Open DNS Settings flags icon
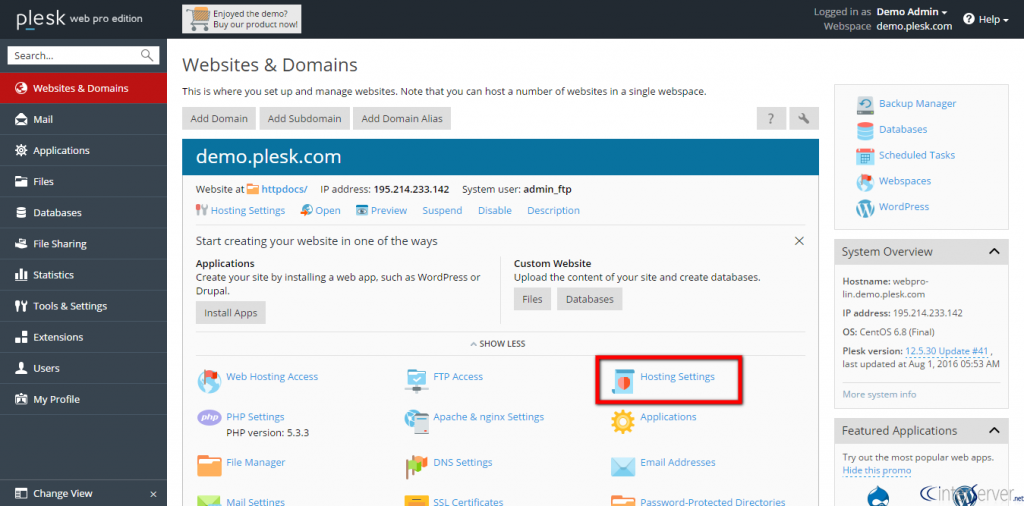The width and height of the screenshot is (1024, 506). (416, 466)
